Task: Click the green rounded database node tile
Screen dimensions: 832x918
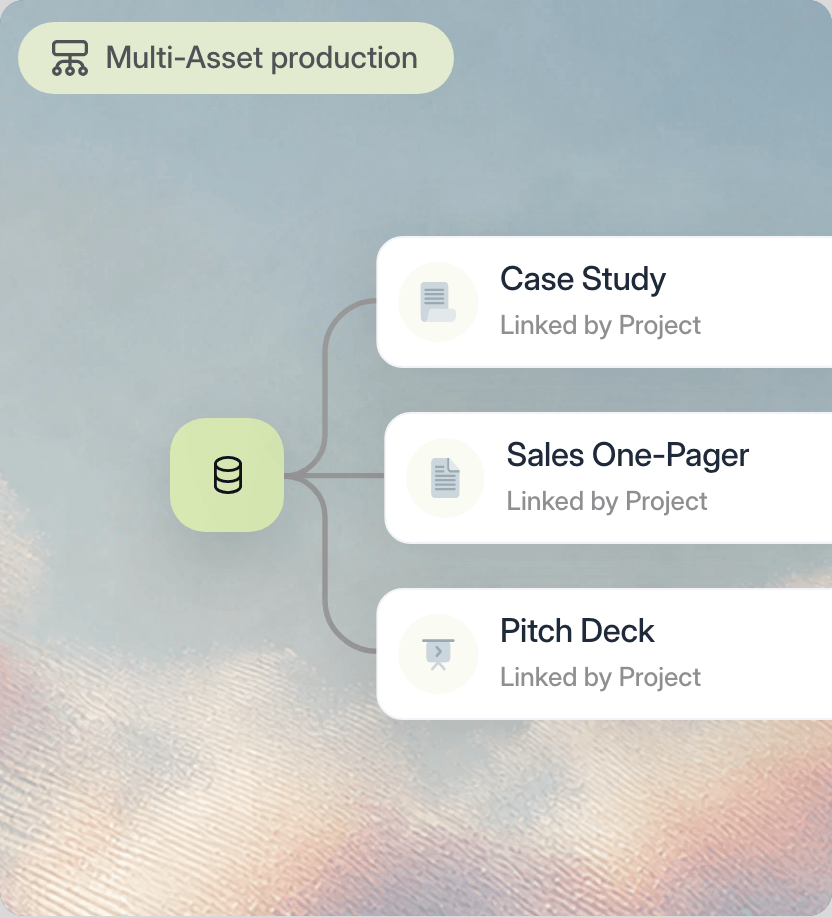Action: pyautogui.click(x=227, y=475)
